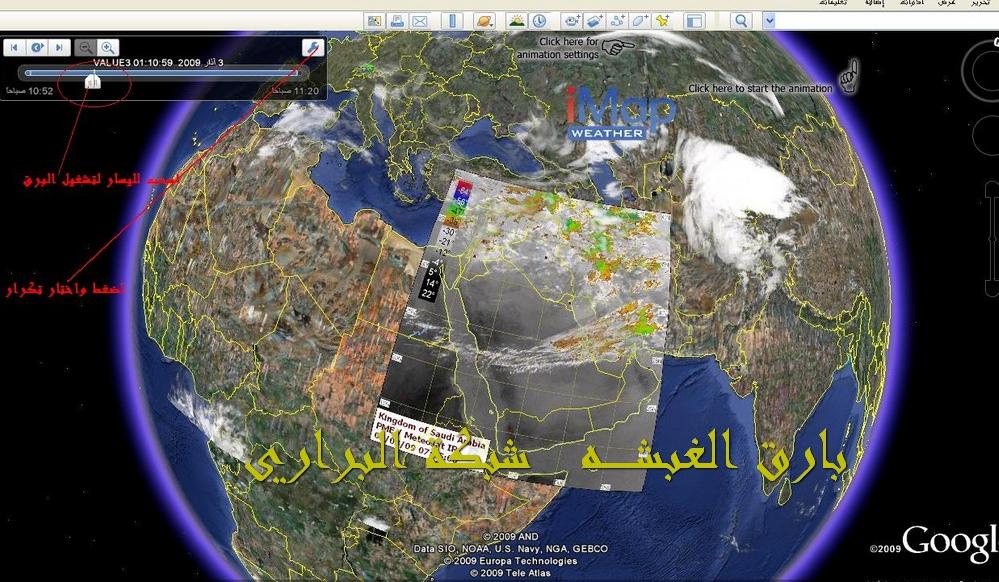
Task: Add a placemark with yellow pushpin icon
Action: tap(662, 21)
